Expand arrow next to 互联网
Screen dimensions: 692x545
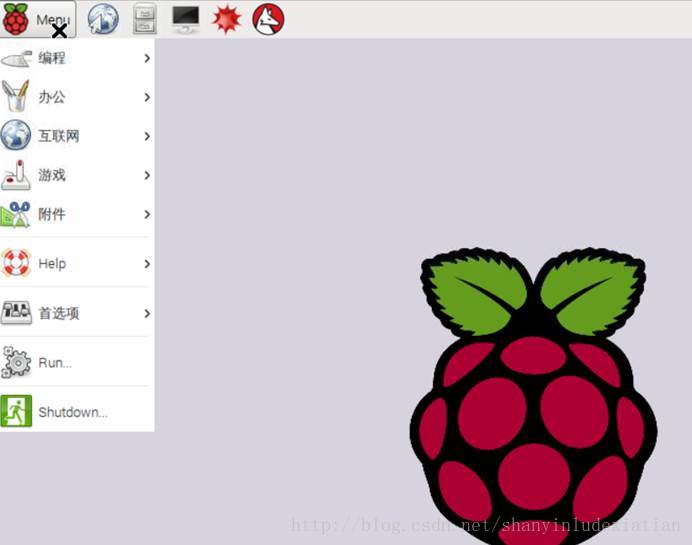tap(147, 136)
